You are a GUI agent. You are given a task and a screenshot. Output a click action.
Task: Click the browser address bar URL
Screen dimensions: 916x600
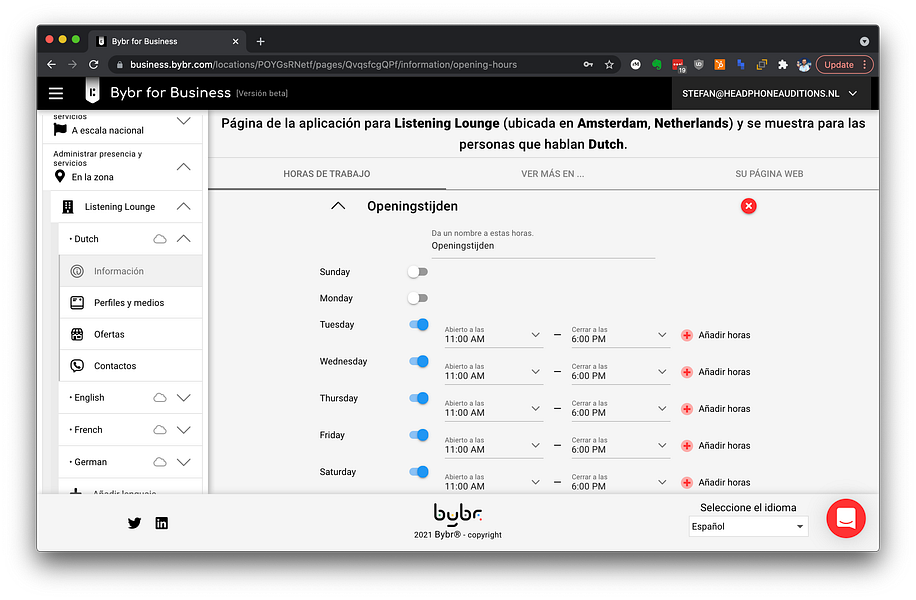[x=324, y=65]
